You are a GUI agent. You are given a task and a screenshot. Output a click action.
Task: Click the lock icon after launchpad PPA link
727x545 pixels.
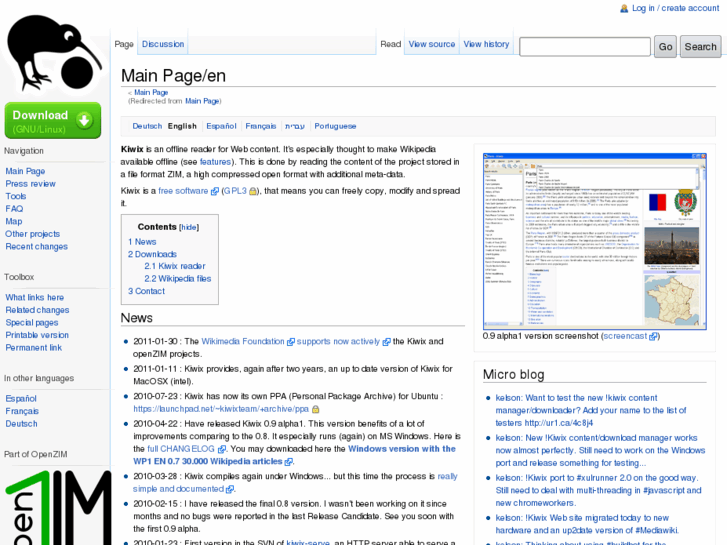click(315, 409)
